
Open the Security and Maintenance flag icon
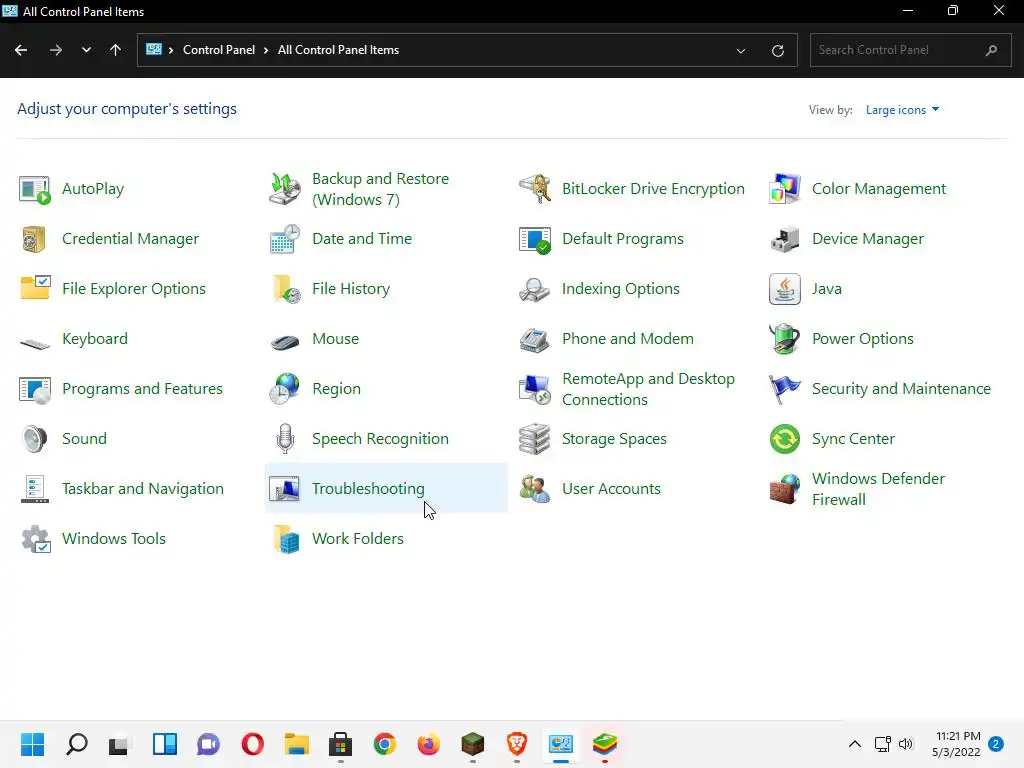[x=784, y=389]
